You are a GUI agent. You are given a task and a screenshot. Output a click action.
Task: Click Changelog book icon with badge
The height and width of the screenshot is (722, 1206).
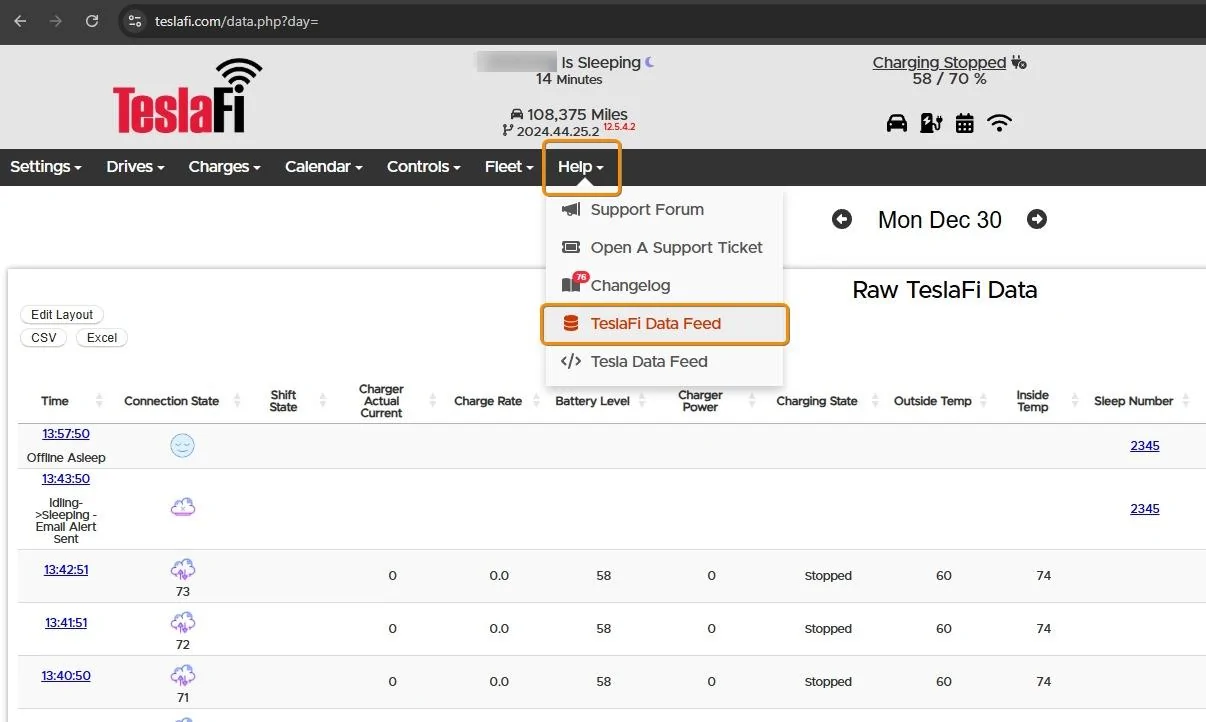(x=573, y=283)
